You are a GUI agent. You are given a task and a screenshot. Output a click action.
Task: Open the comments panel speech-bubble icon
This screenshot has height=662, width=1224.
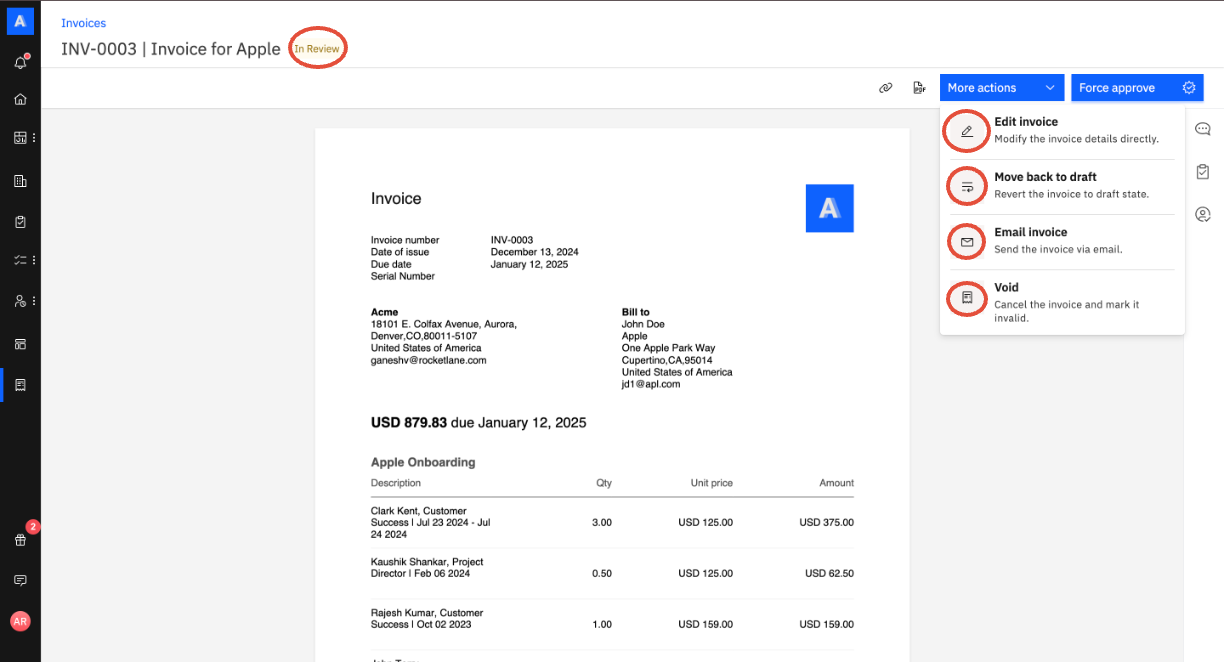click(x=1203, y=129)
